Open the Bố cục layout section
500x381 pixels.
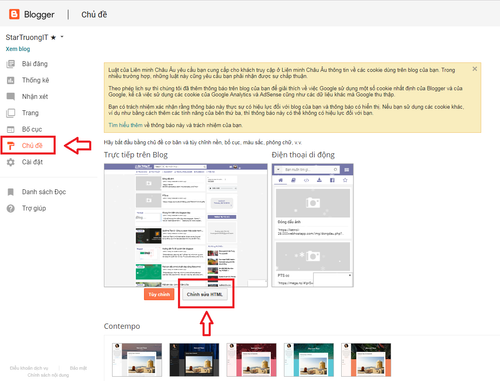point(32,129)
